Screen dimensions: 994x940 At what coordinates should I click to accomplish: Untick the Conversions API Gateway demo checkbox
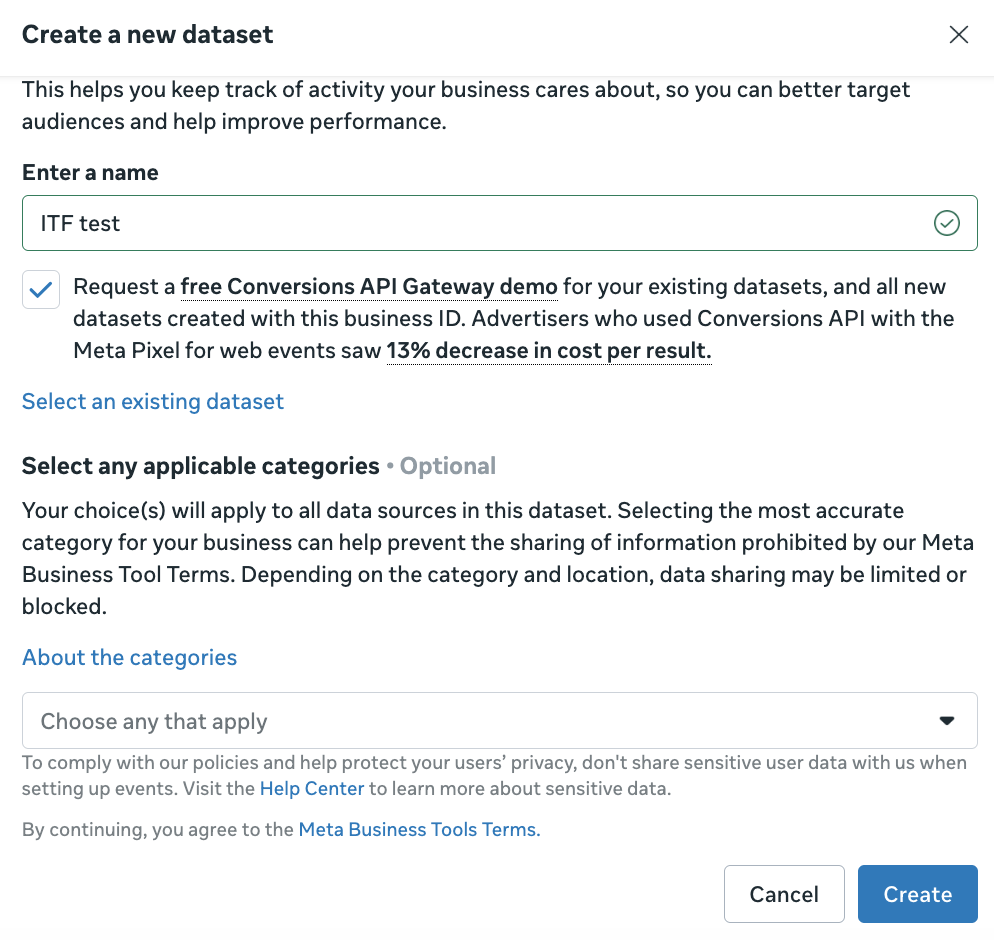pyautogui.click(x=41, y=290)
